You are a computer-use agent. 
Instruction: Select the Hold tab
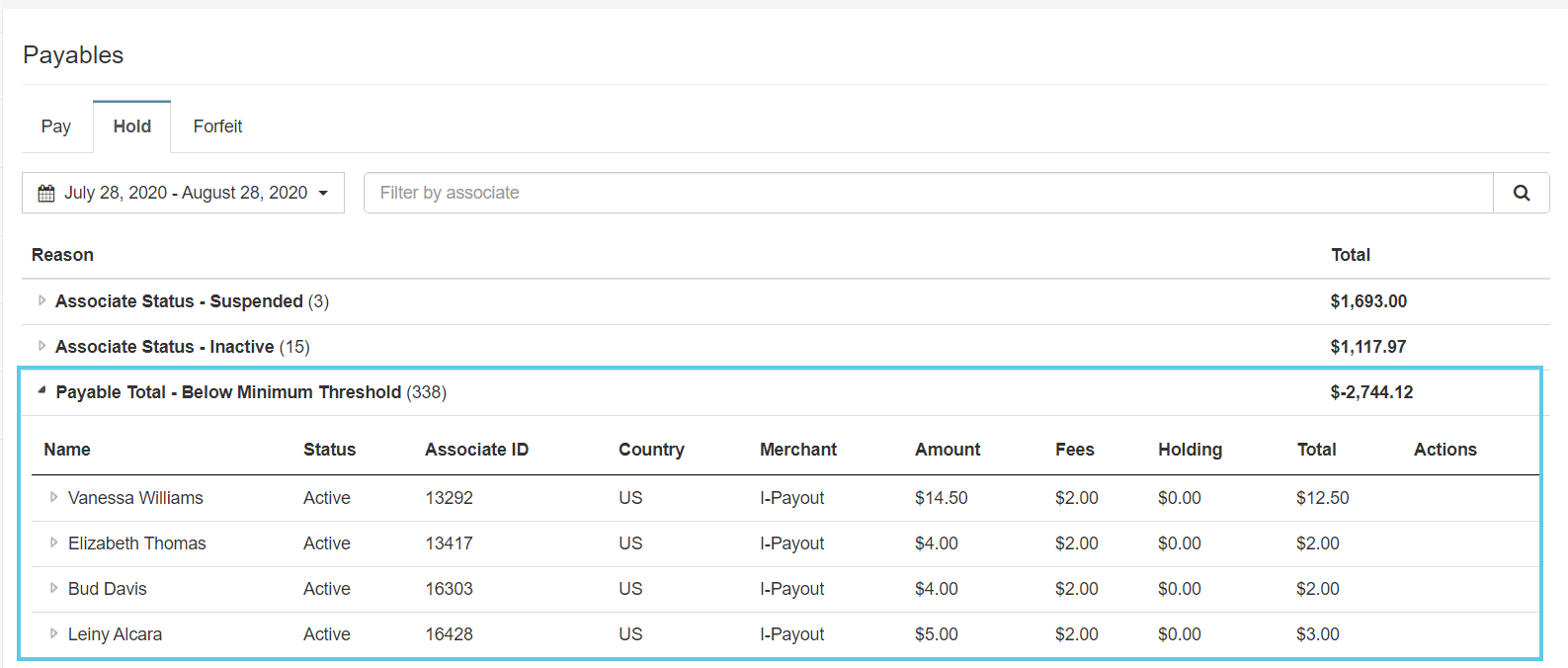[x=131, y=126]
